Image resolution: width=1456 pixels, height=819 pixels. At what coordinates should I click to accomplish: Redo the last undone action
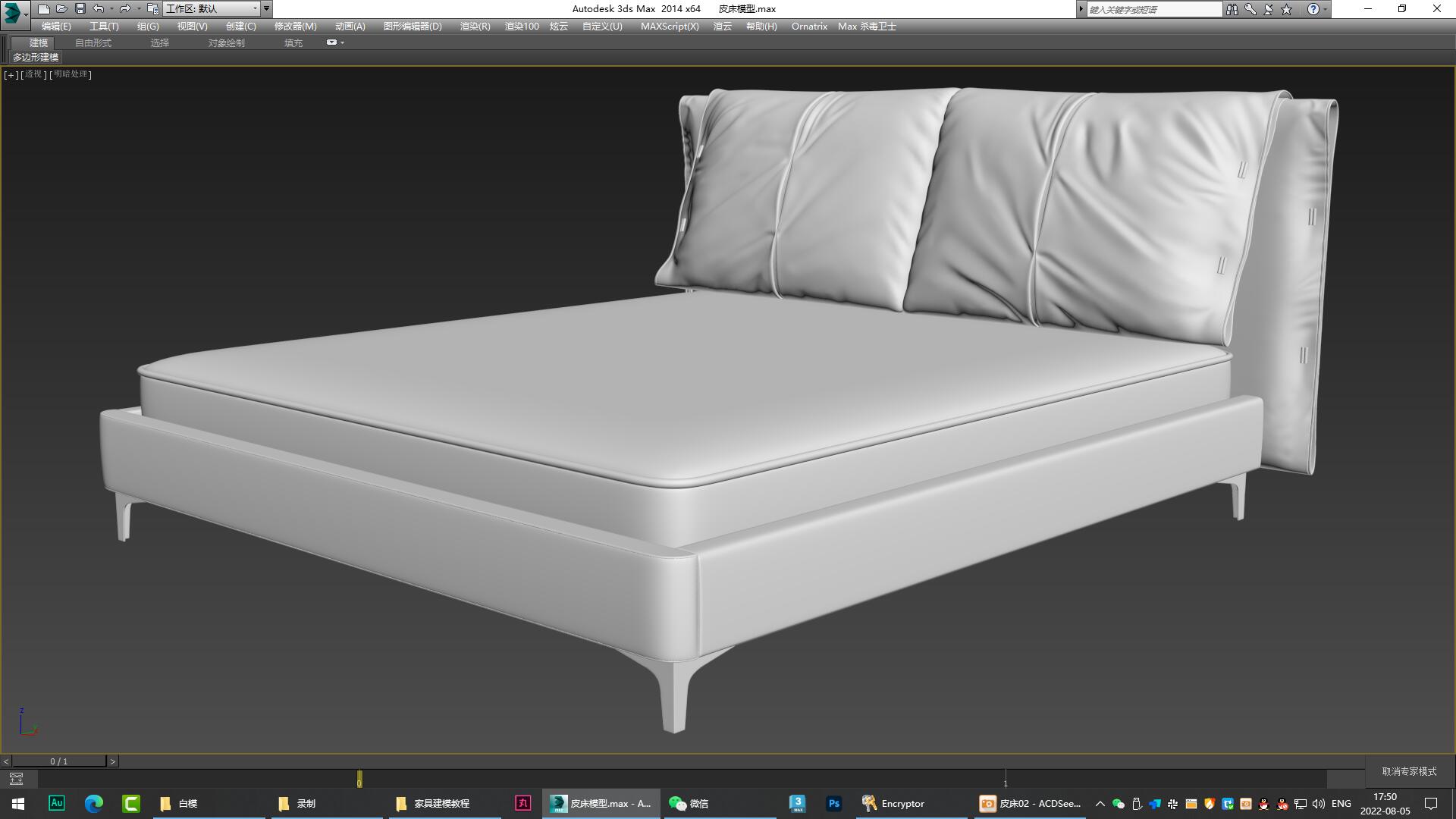124,8
